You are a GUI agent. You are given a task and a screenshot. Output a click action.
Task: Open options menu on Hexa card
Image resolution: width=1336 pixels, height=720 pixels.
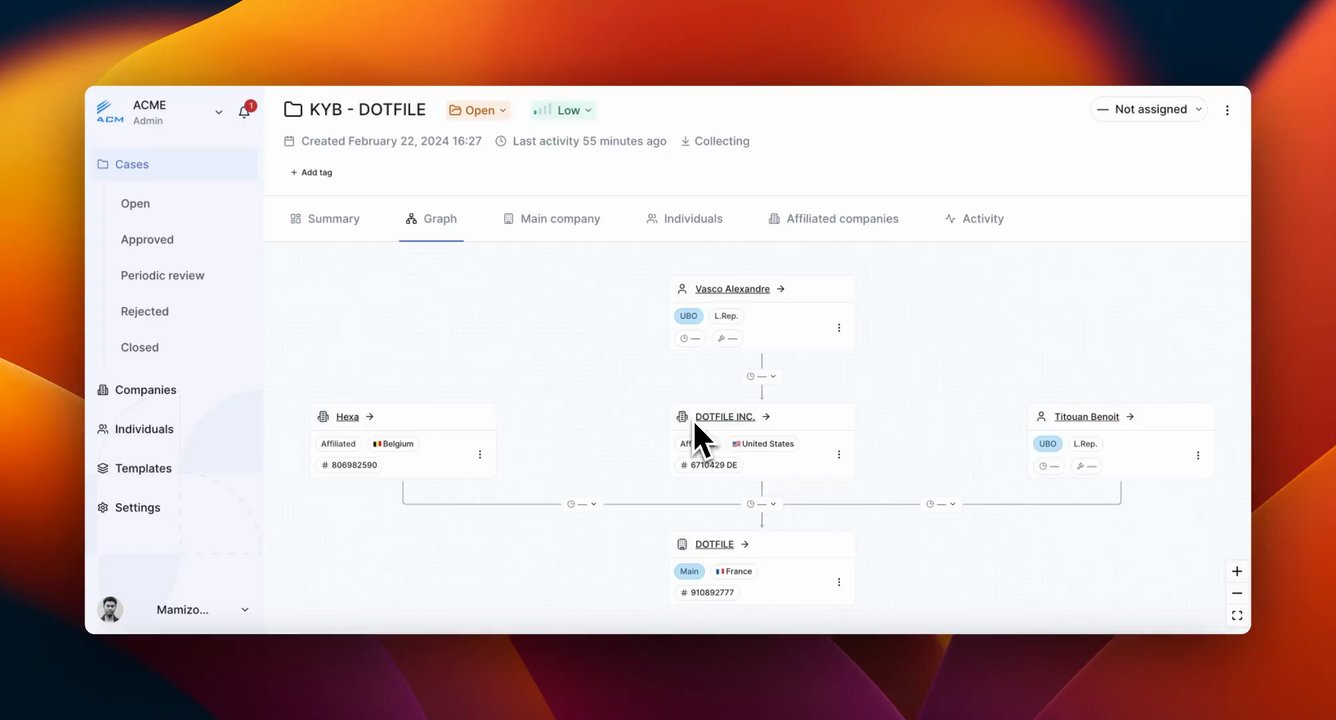(480, 455)
